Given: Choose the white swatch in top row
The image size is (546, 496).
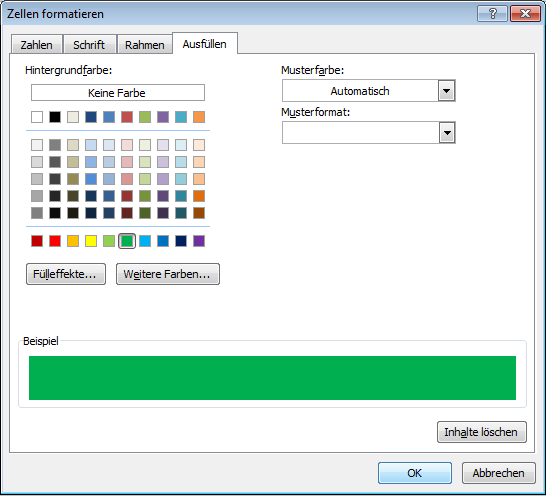Looking at the screenshot, I should click(x=37, y=117).
